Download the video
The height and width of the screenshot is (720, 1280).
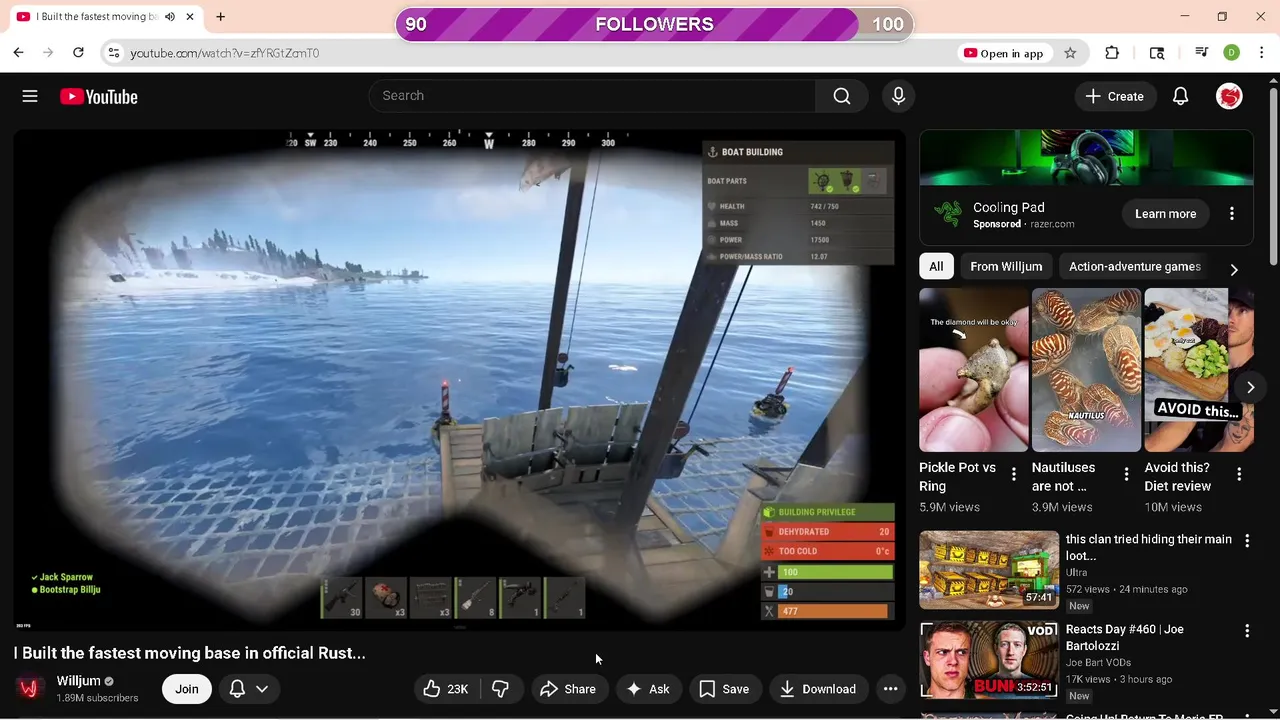pos(818,689)
